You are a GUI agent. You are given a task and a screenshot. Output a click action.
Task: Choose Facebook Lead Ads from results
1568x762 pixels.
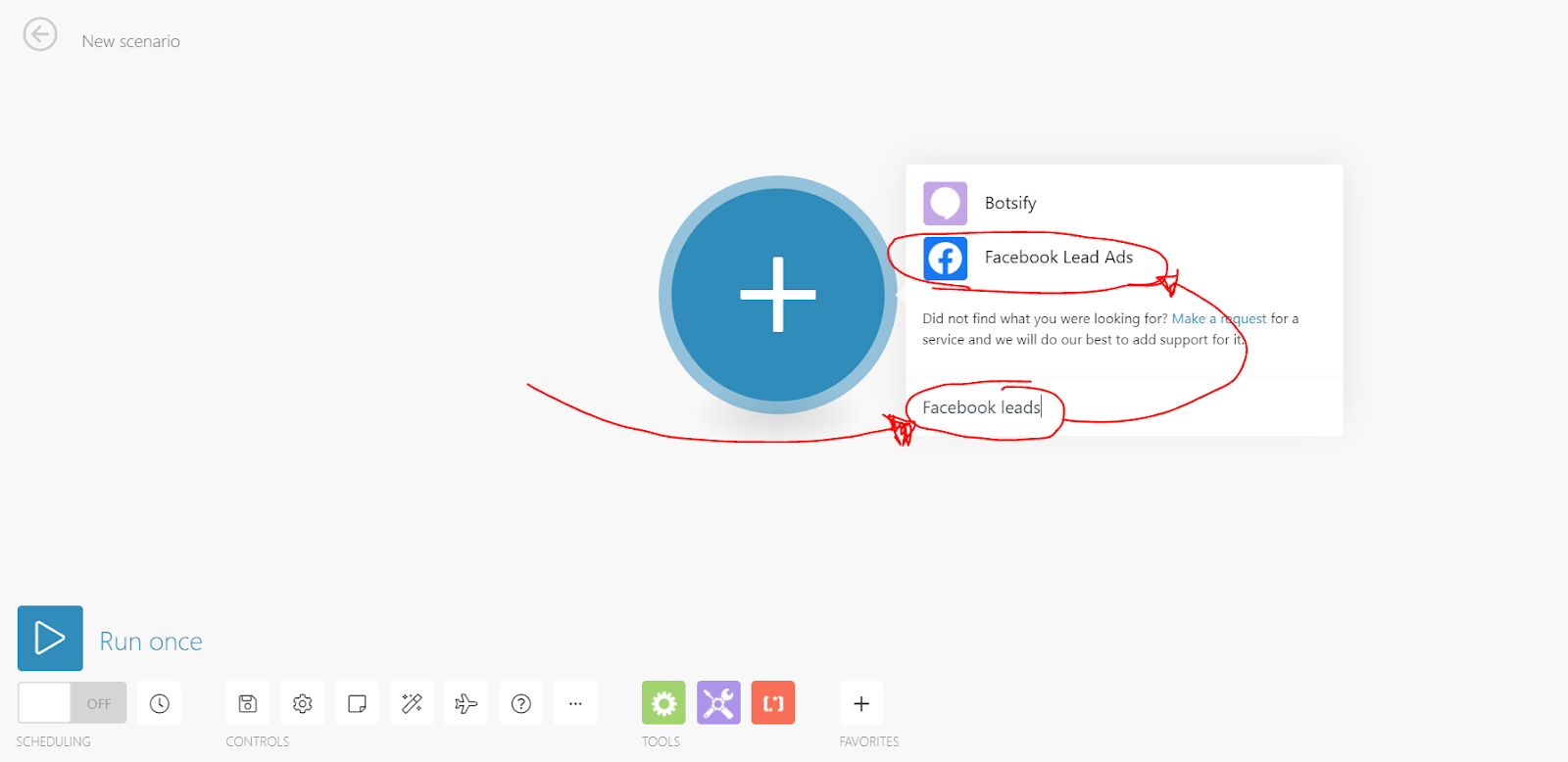pos(1058,258)
